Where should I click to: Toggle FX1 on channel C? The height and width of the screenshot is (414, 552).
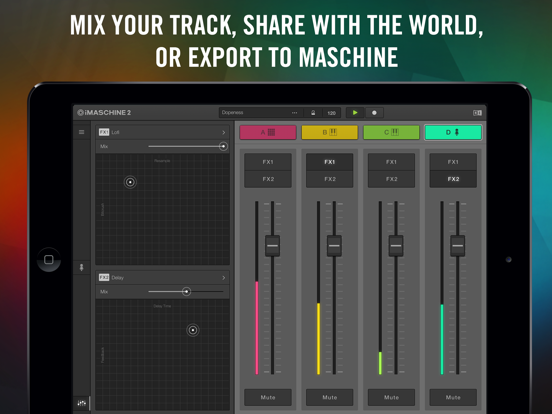pos(391,162)
